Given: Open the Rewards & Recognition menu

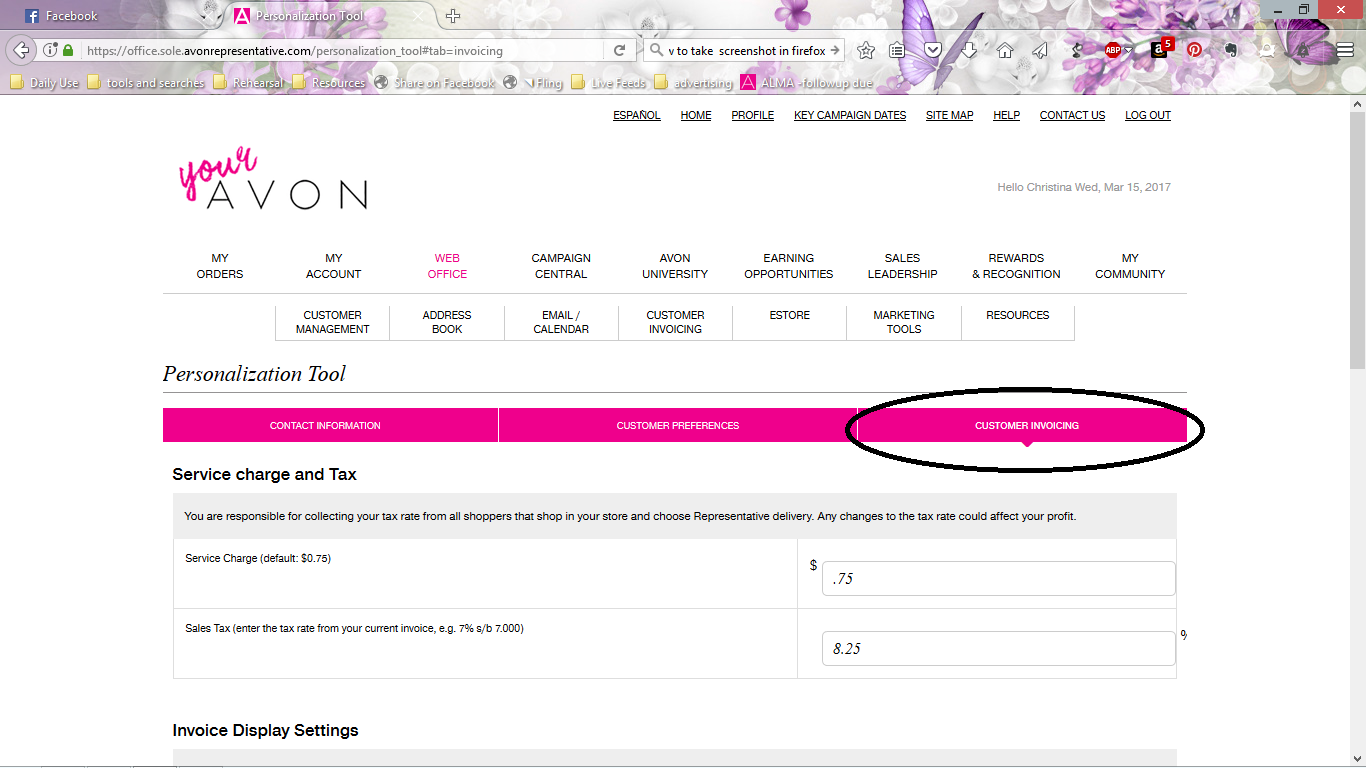Looking at the screenshot, I should click(x=1016, y=266).
